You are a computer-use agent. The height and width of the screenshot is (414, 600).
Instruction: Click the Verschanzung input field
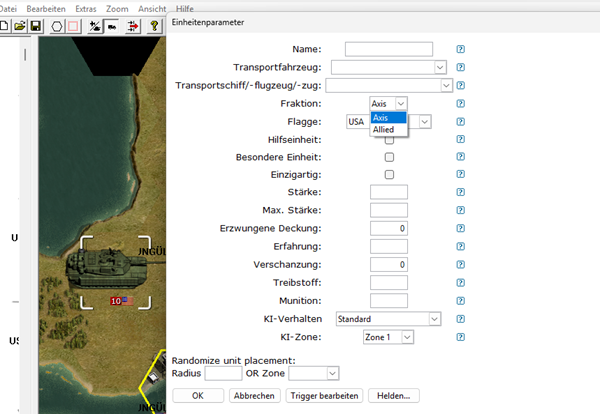[389, 264]
